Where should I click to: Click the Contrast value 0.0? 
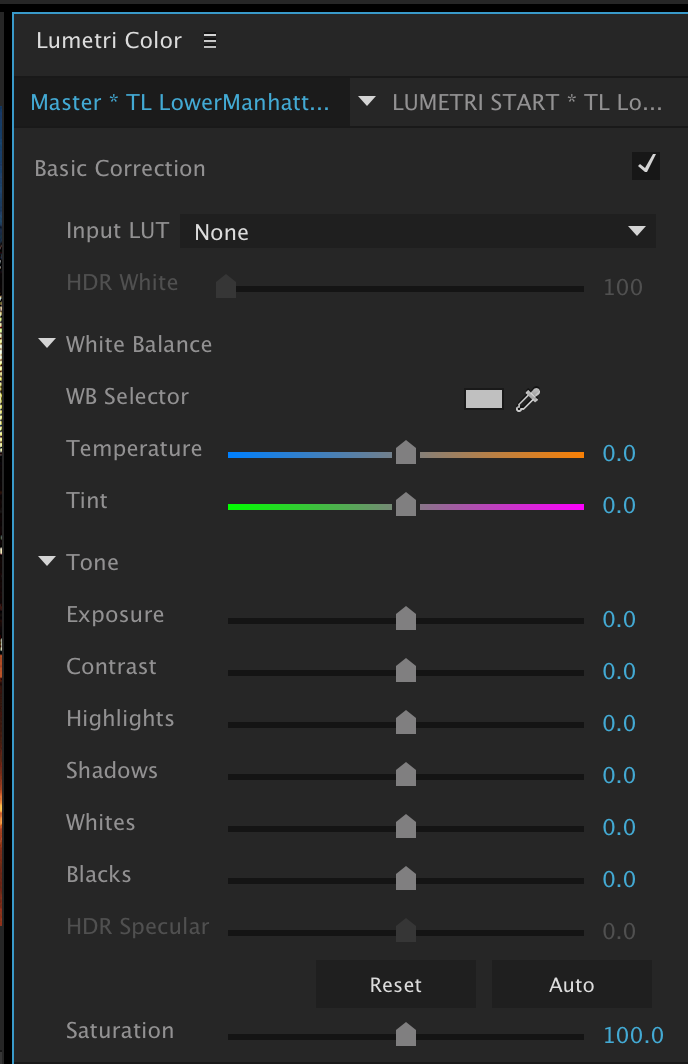[x=619, y=671]
